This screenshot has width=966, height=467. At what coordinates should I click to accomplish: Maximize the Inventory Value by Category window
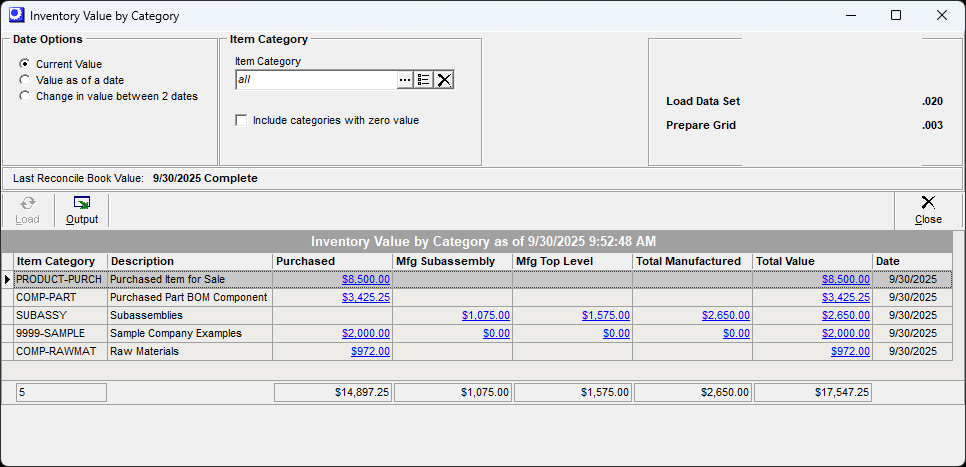pos(896,15)
